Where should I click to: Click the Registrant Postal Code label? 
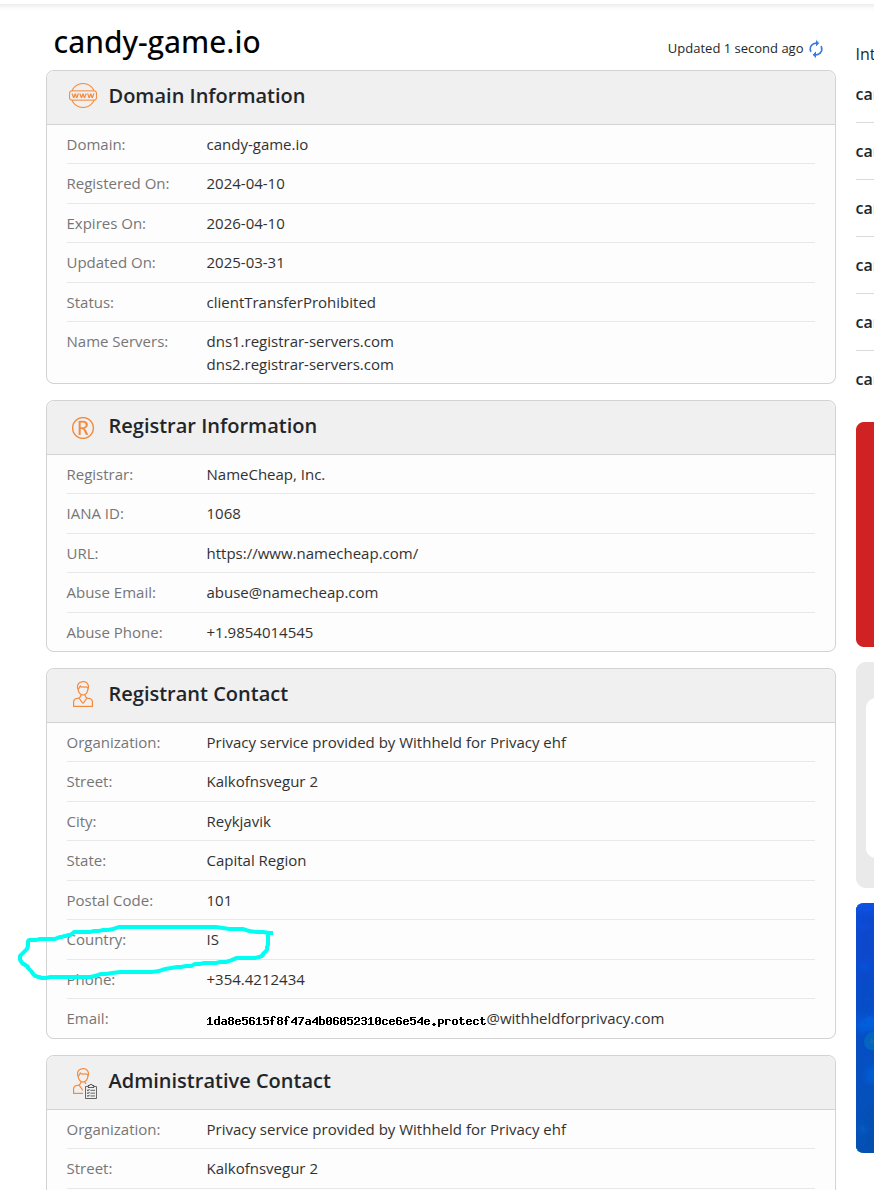click(x=110, y=901)
